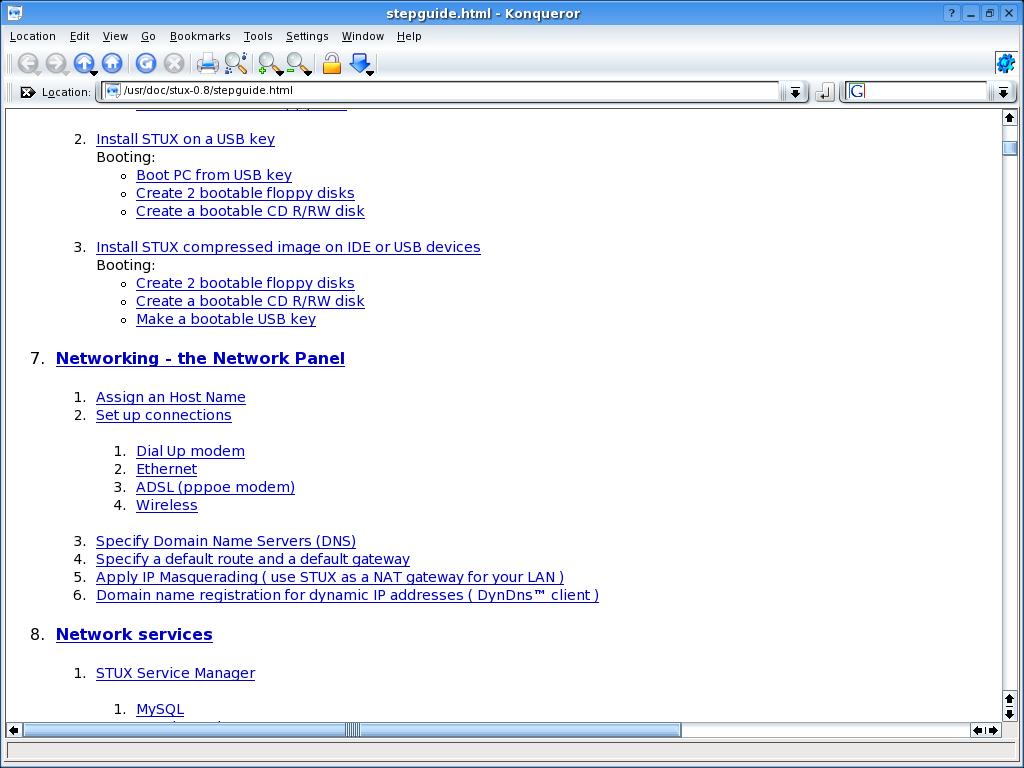Open the Settings menu
Viewport: 1024px width, 768px height.
coord(307,37)
